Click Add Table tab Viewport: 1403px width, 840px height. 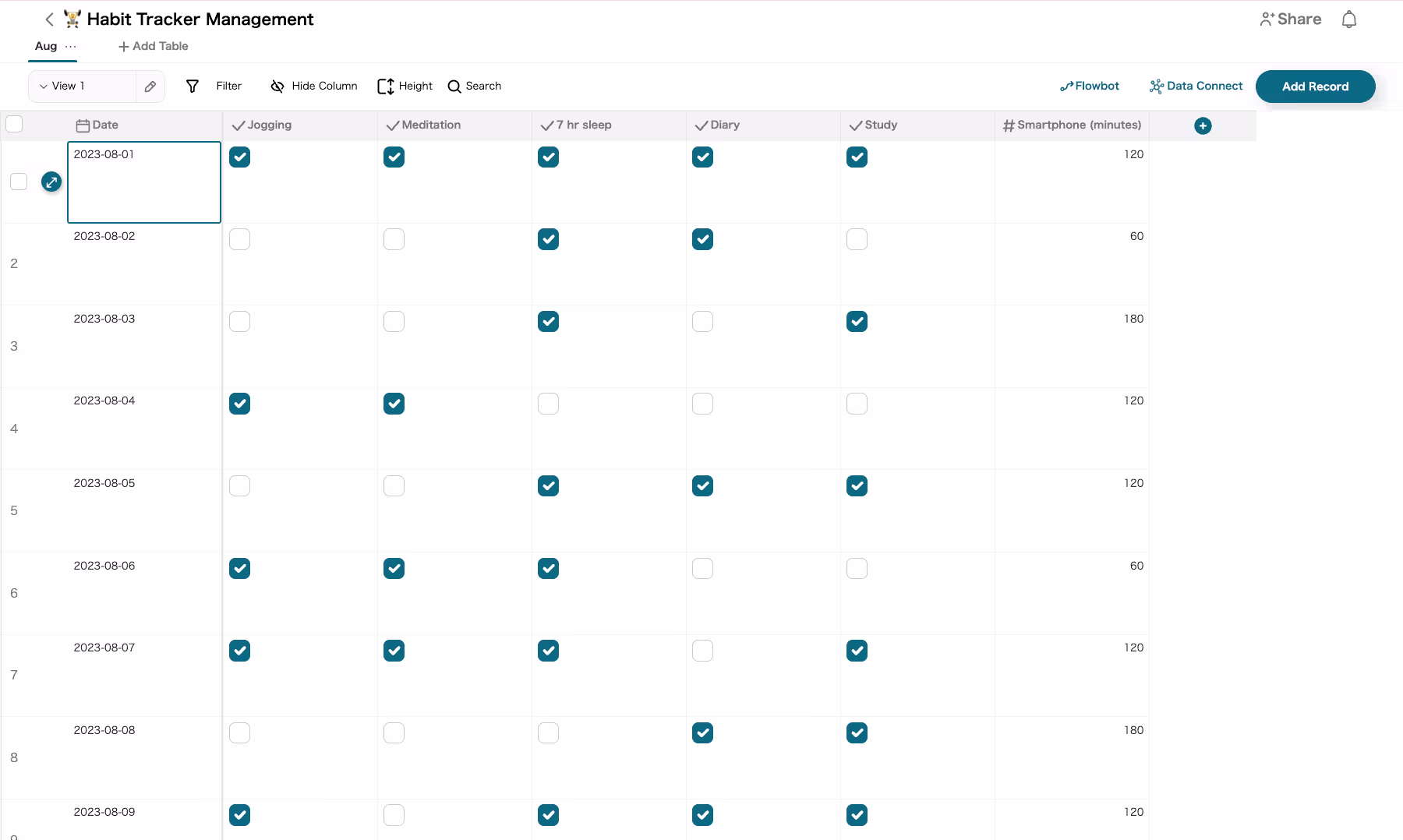click(153, 47)
